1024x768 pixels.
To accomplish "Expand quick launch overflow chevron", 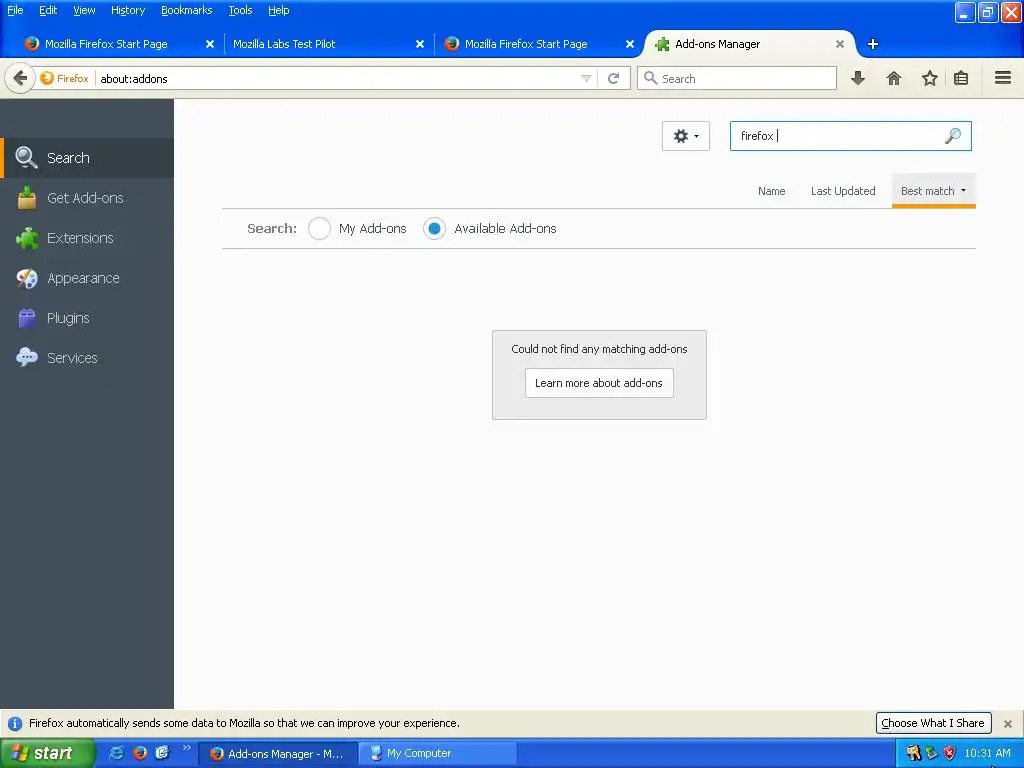I will point(187,748).
